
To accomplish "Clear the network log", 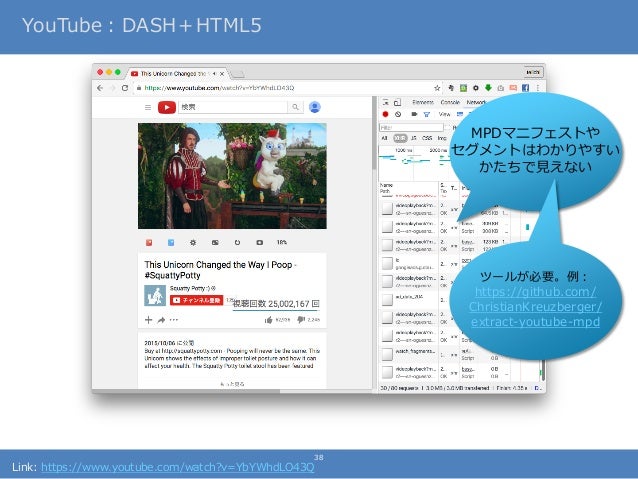I will [x=398, y=114].
